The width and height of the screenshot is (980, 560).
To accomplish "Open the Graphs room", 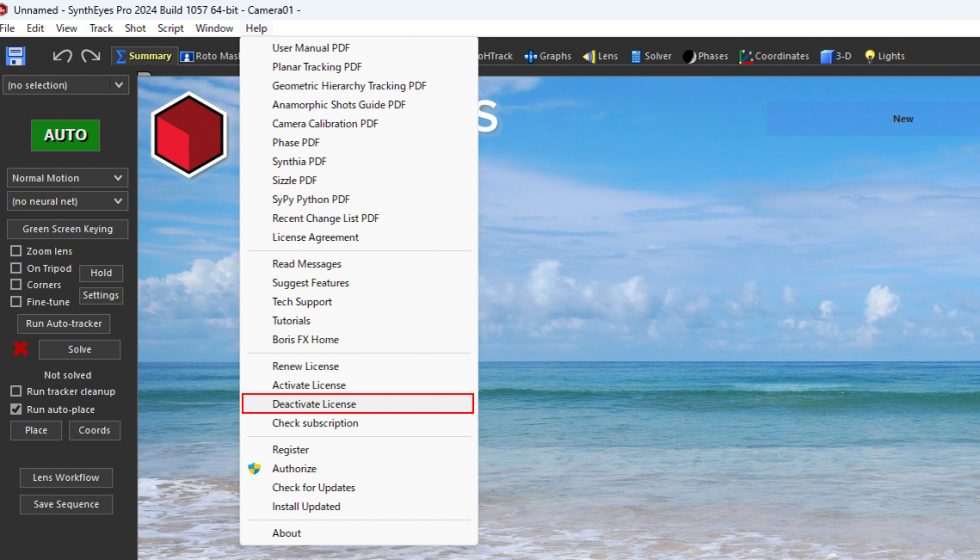I will pos(548,56).
